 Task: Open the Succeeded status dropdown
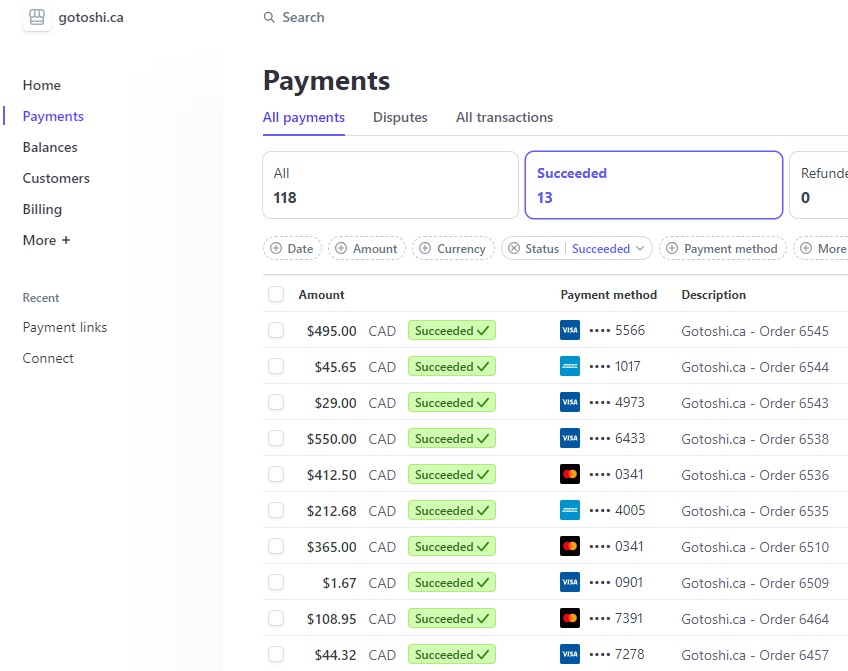(609, 249)
